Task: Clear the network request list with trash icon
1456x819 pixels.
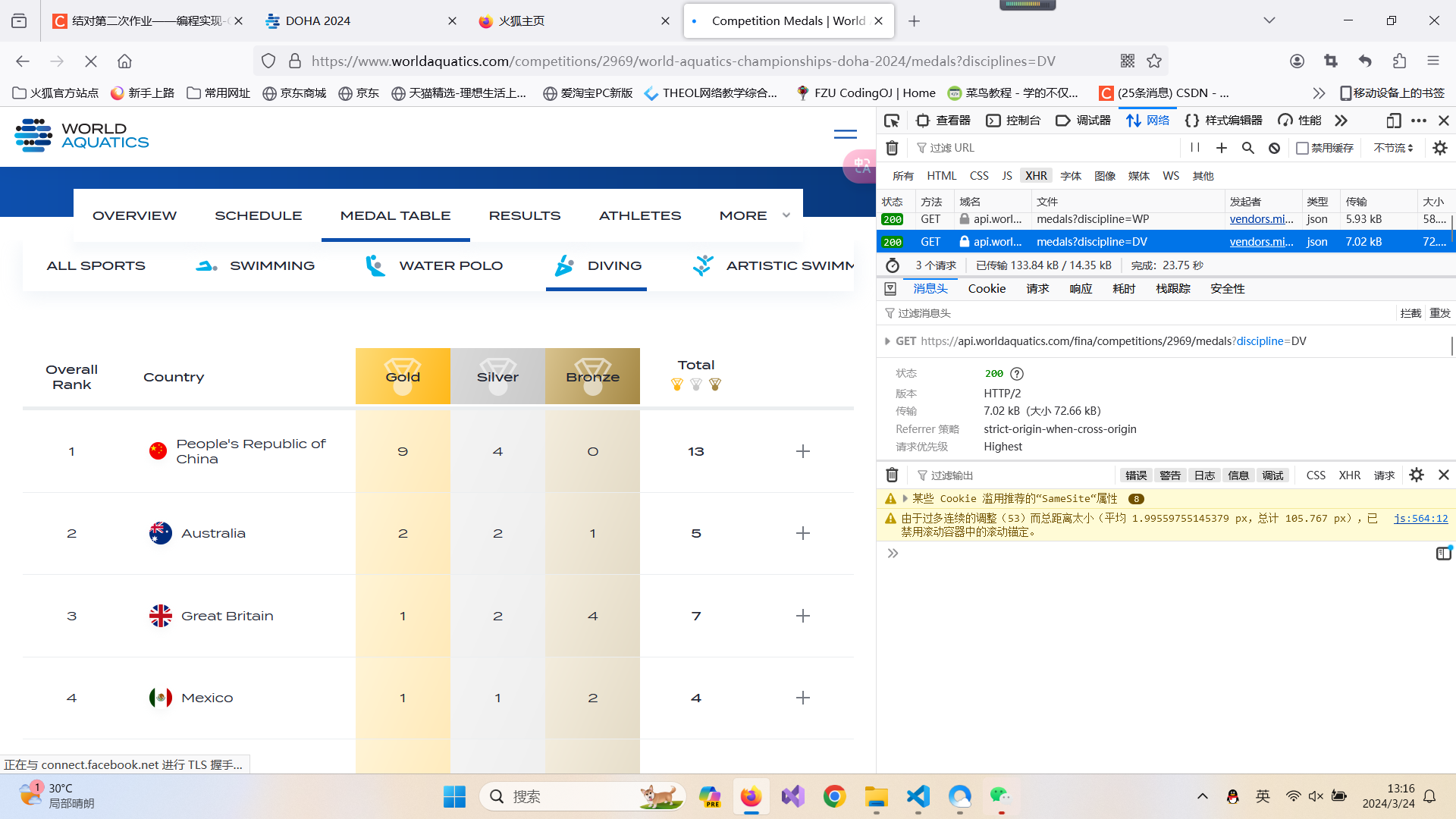Action: pos(893,148)
